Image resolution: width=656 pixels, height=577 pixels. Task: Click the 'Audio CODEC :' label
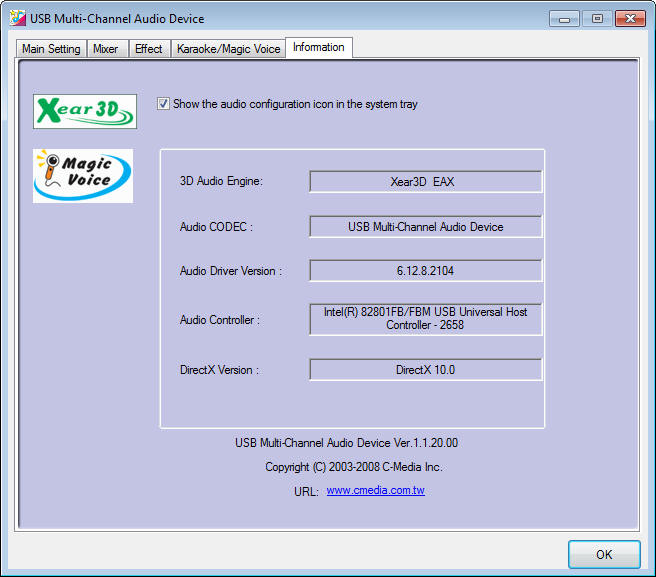[x=216, y=227]
